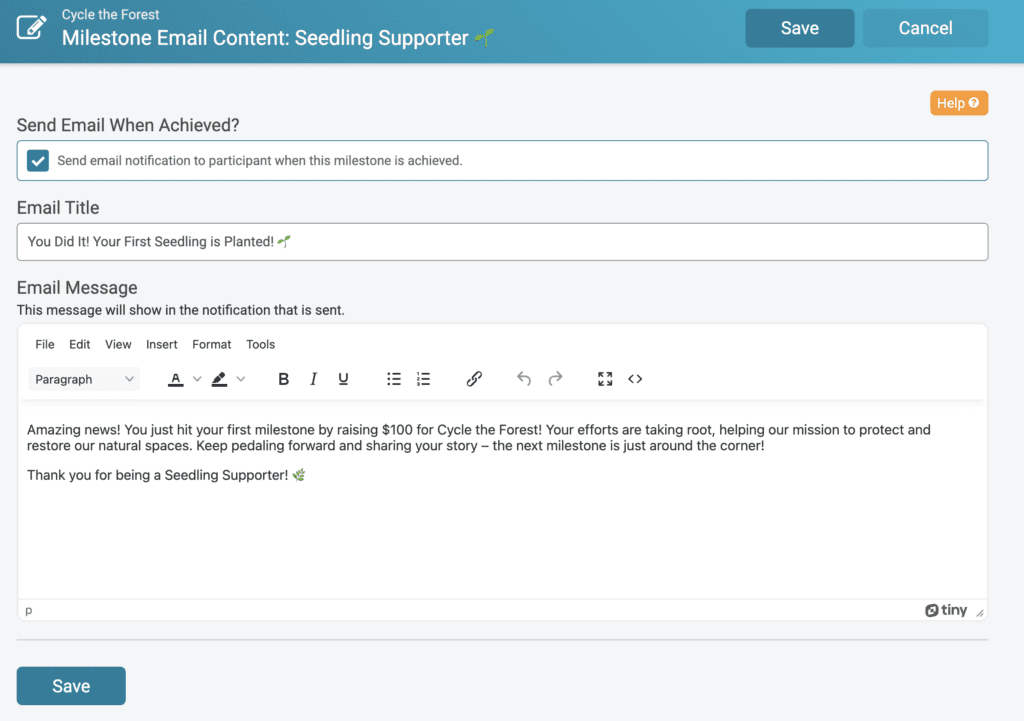Click the Save button in header
Viewport: 1024px width, 721px height.
[x=799, y=28]
